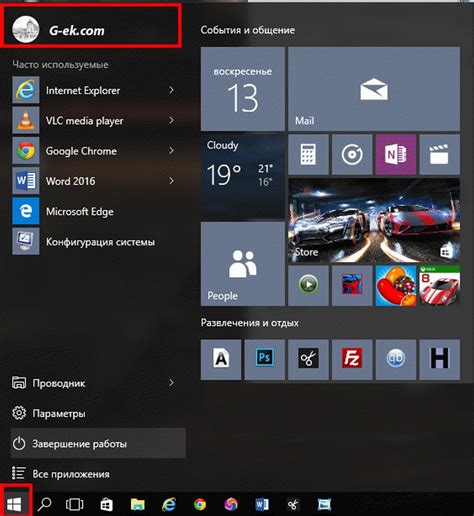Launch the FileZilla tile
This screenshot has width=474, height=516.
(352, 359)
